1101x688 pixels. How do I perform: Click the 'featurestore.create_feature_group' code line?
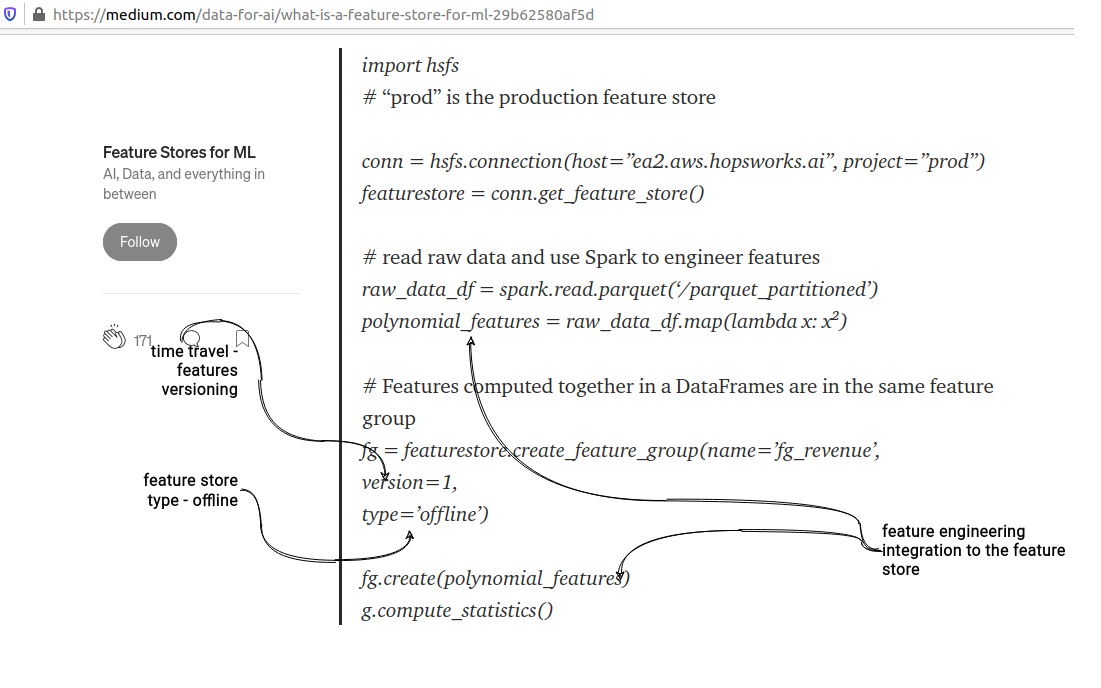(x=621, y=451)
